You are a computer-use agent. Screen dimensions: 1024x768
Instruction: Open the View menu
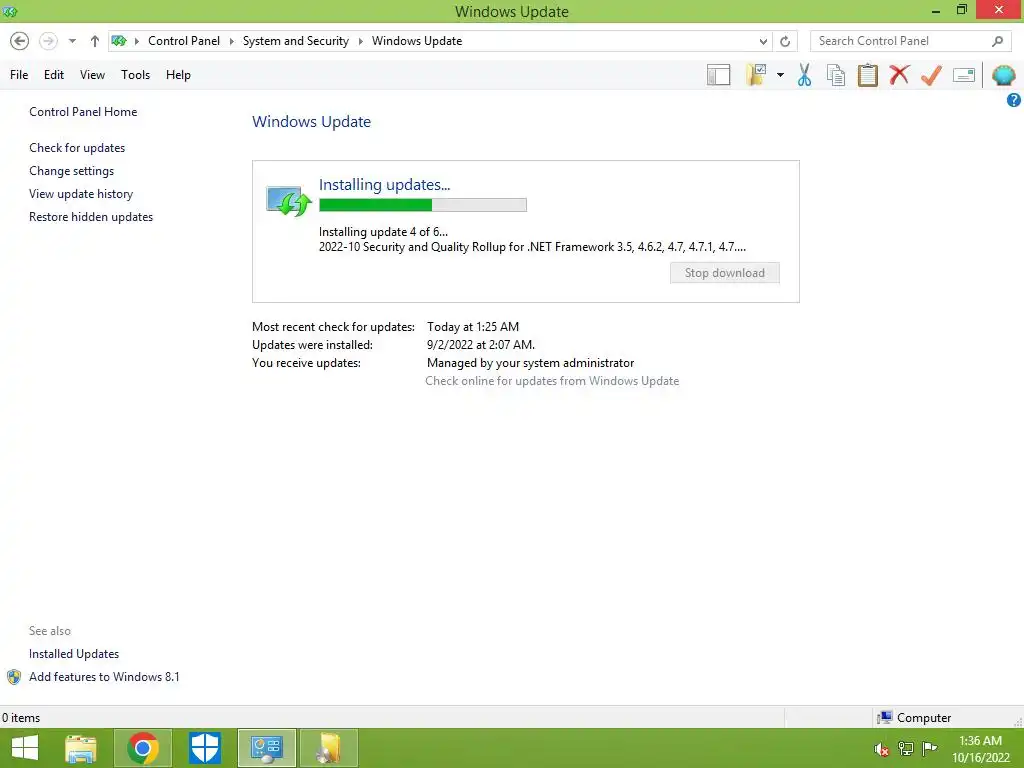[92, 75]
